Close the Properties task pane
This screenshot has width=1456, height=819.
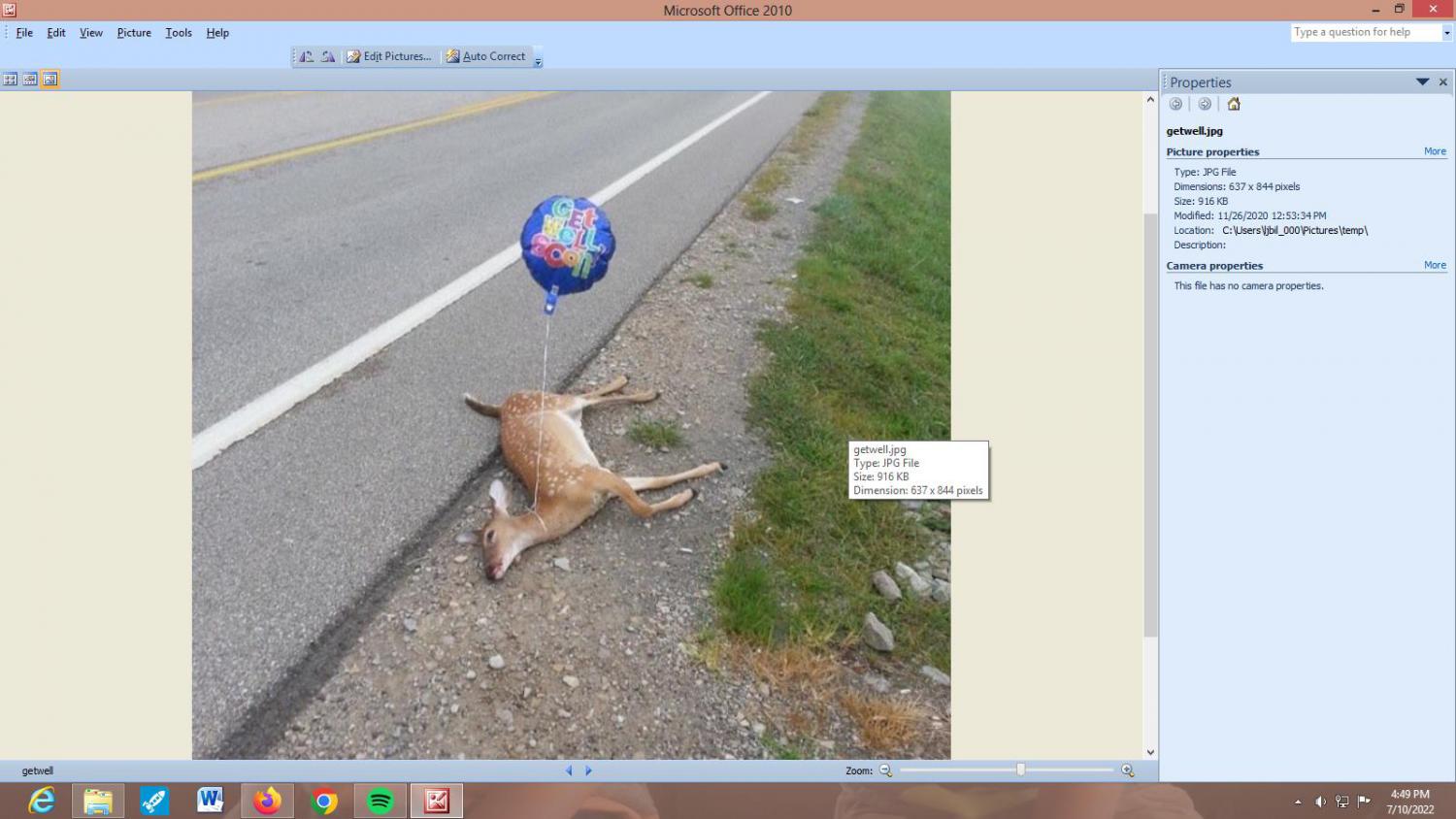(x=1443, y=82)
